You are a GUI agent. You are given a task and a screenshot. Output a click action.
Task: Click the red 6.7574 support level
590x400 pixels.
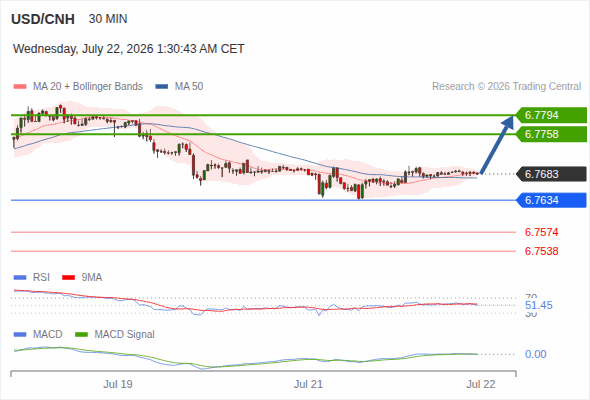(x=541, y=232)
